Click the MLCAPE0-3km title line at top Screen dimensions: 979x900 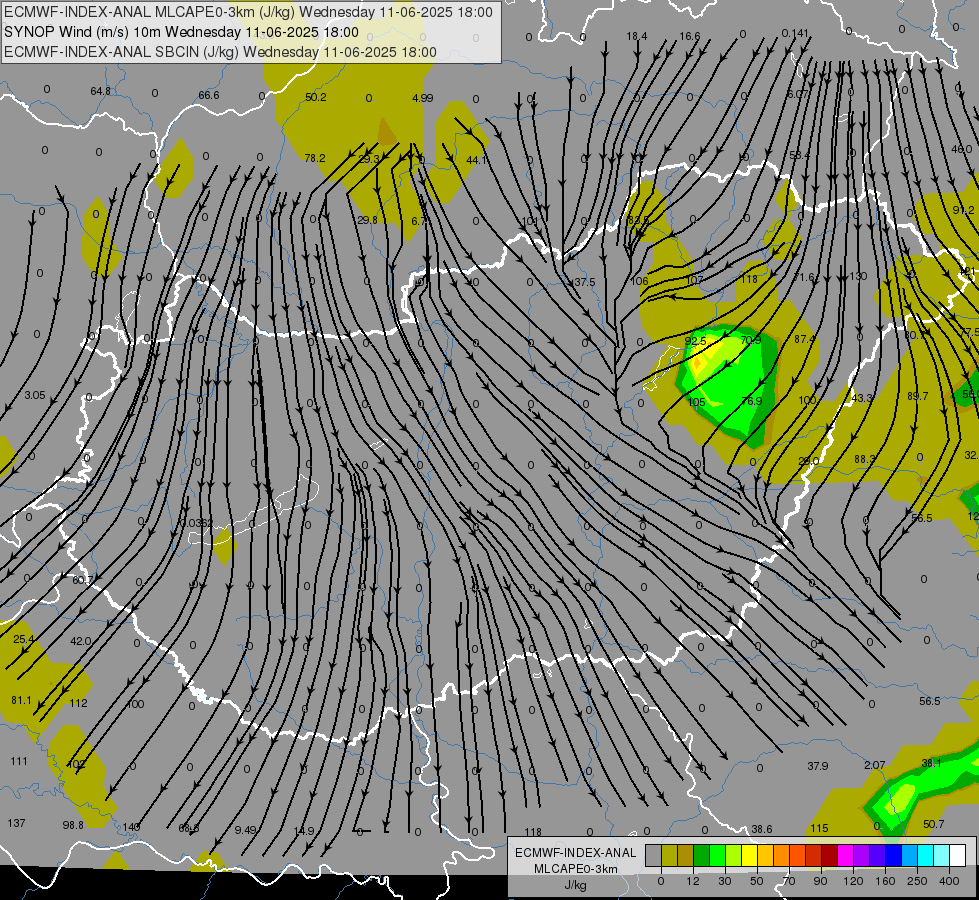(248, 12)
